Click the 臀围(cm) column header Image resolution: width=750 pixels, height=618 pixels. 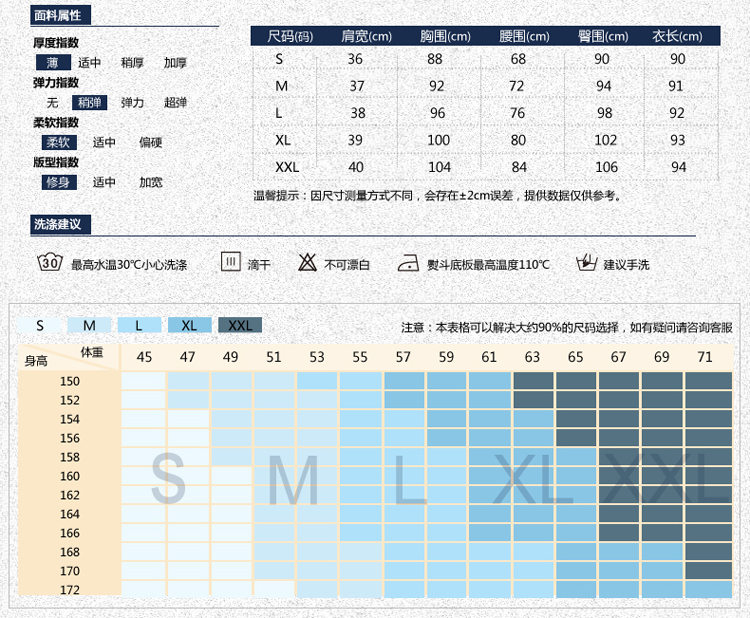pyautogui.click(x=603, y=36)
